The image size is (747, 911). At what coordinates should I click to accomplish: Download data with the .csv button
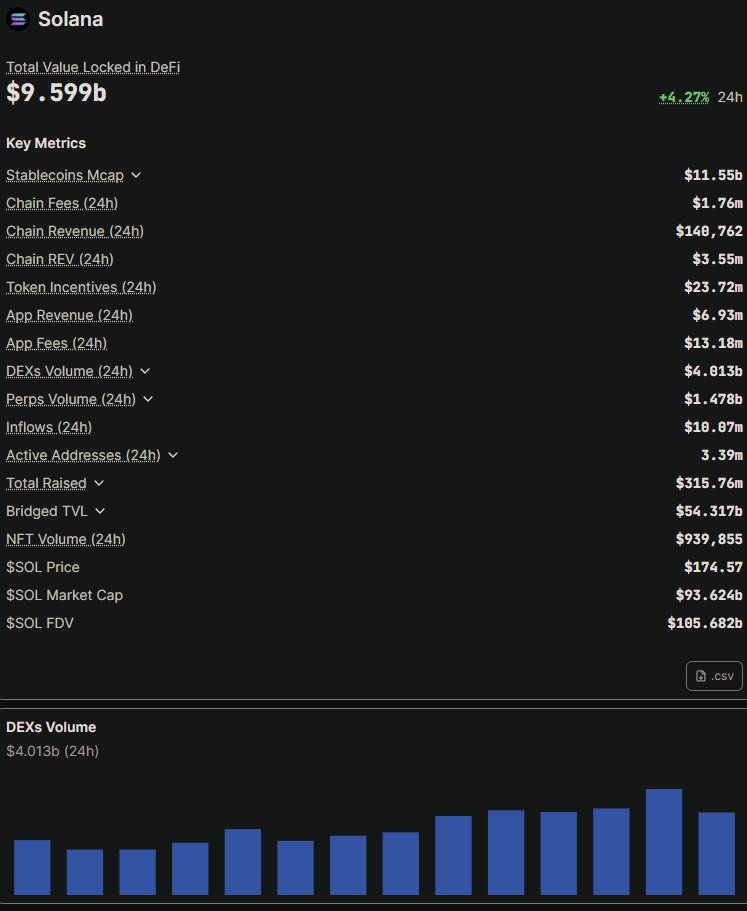[714, 676]
